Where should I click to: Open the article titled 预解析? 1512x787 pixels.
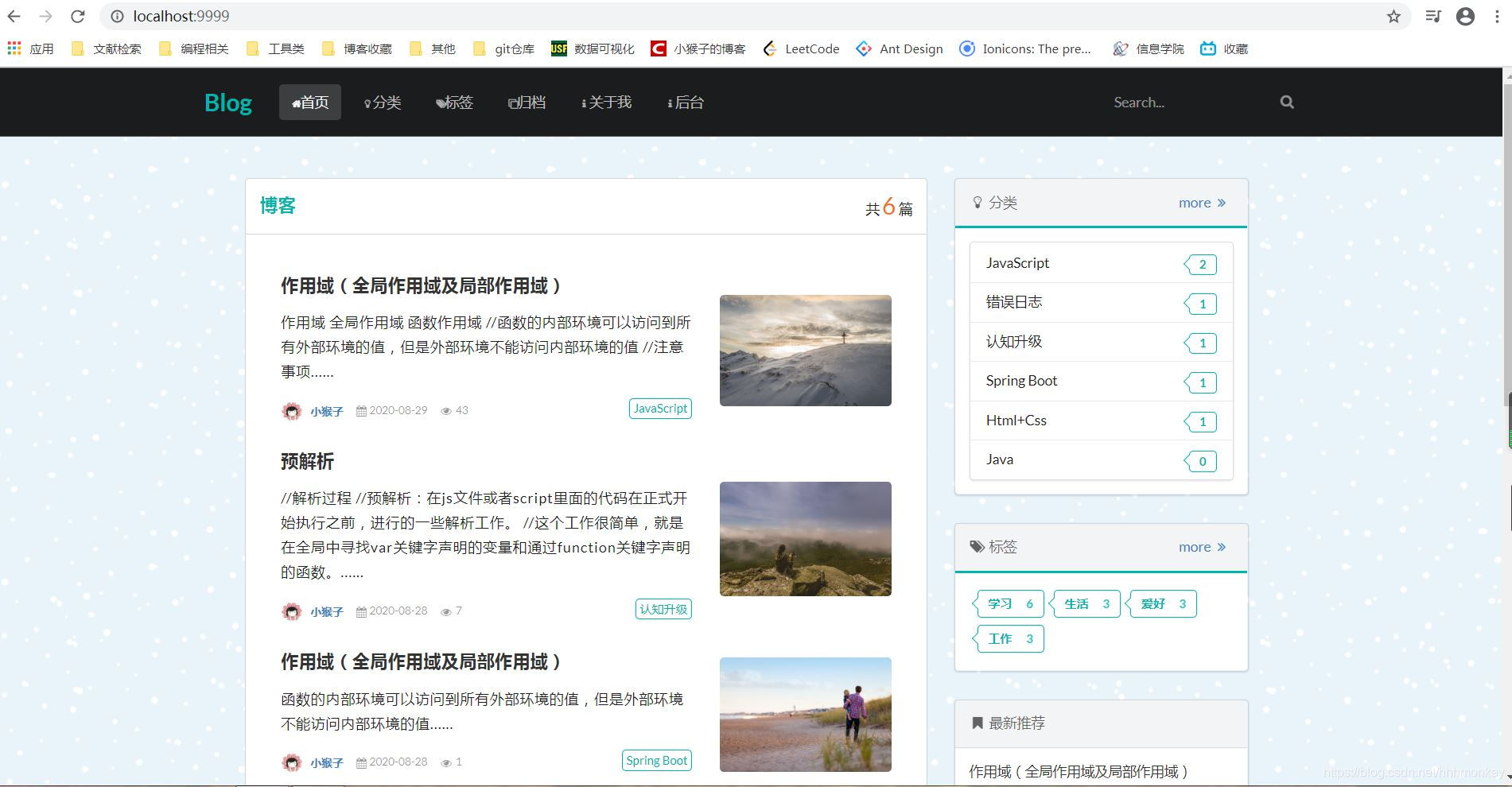click(309, 461)
